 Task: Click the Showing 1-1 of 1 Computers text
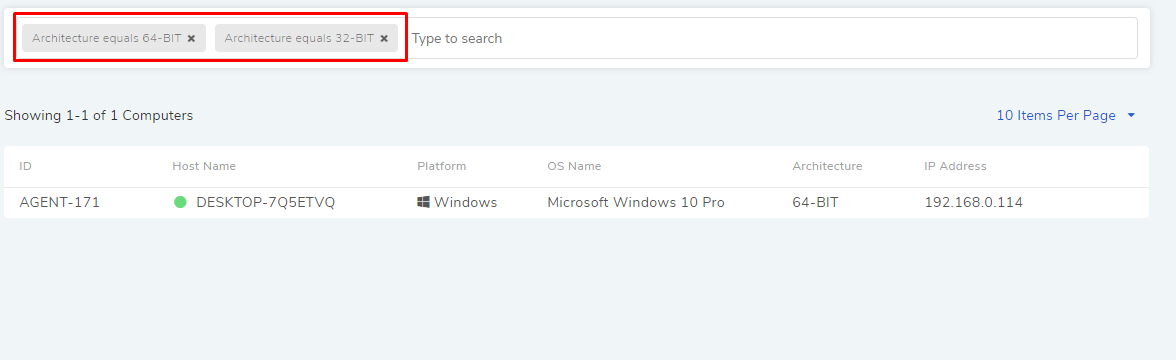pos(99,116)
